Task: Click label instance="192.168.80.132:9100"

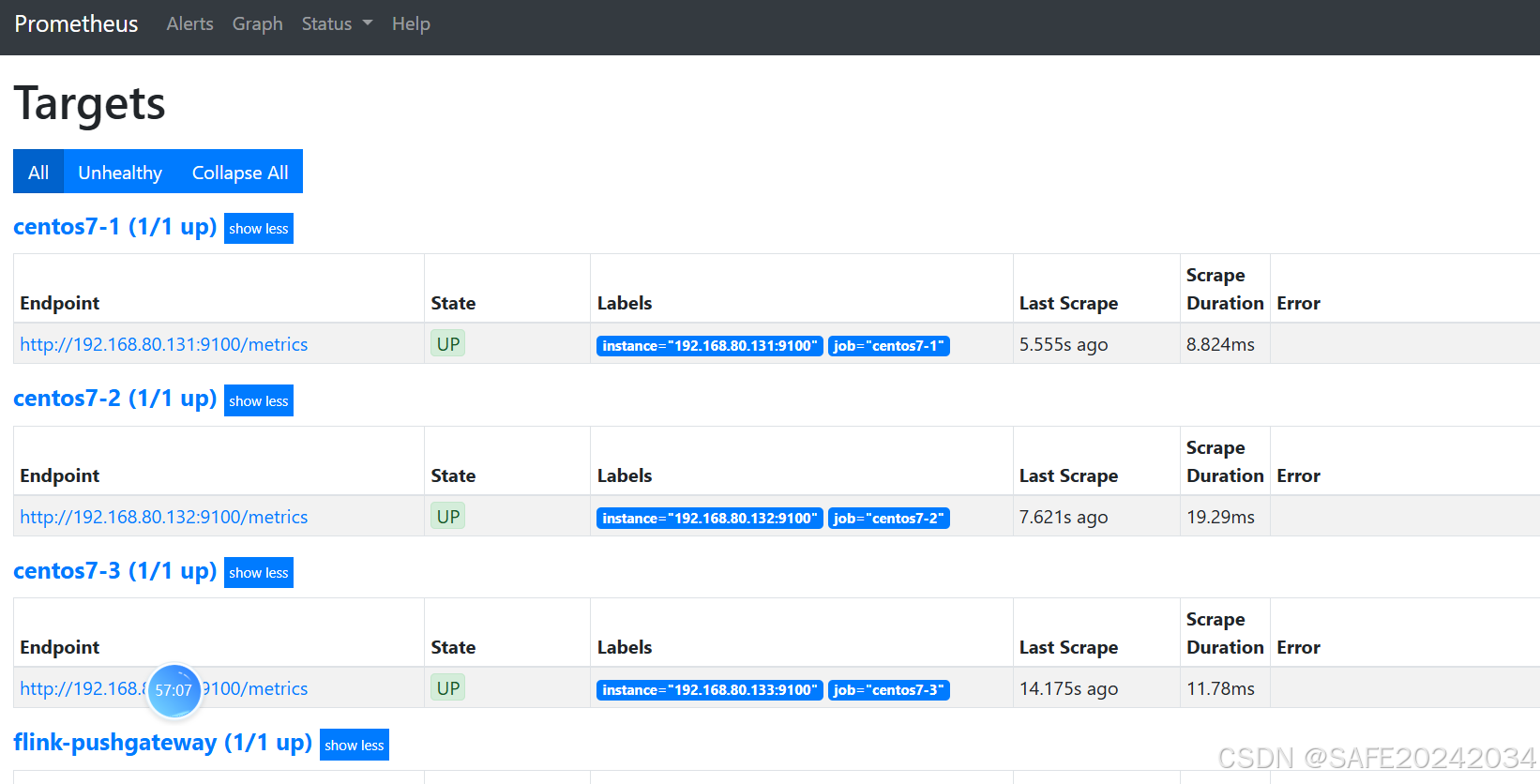Action: 710,519
